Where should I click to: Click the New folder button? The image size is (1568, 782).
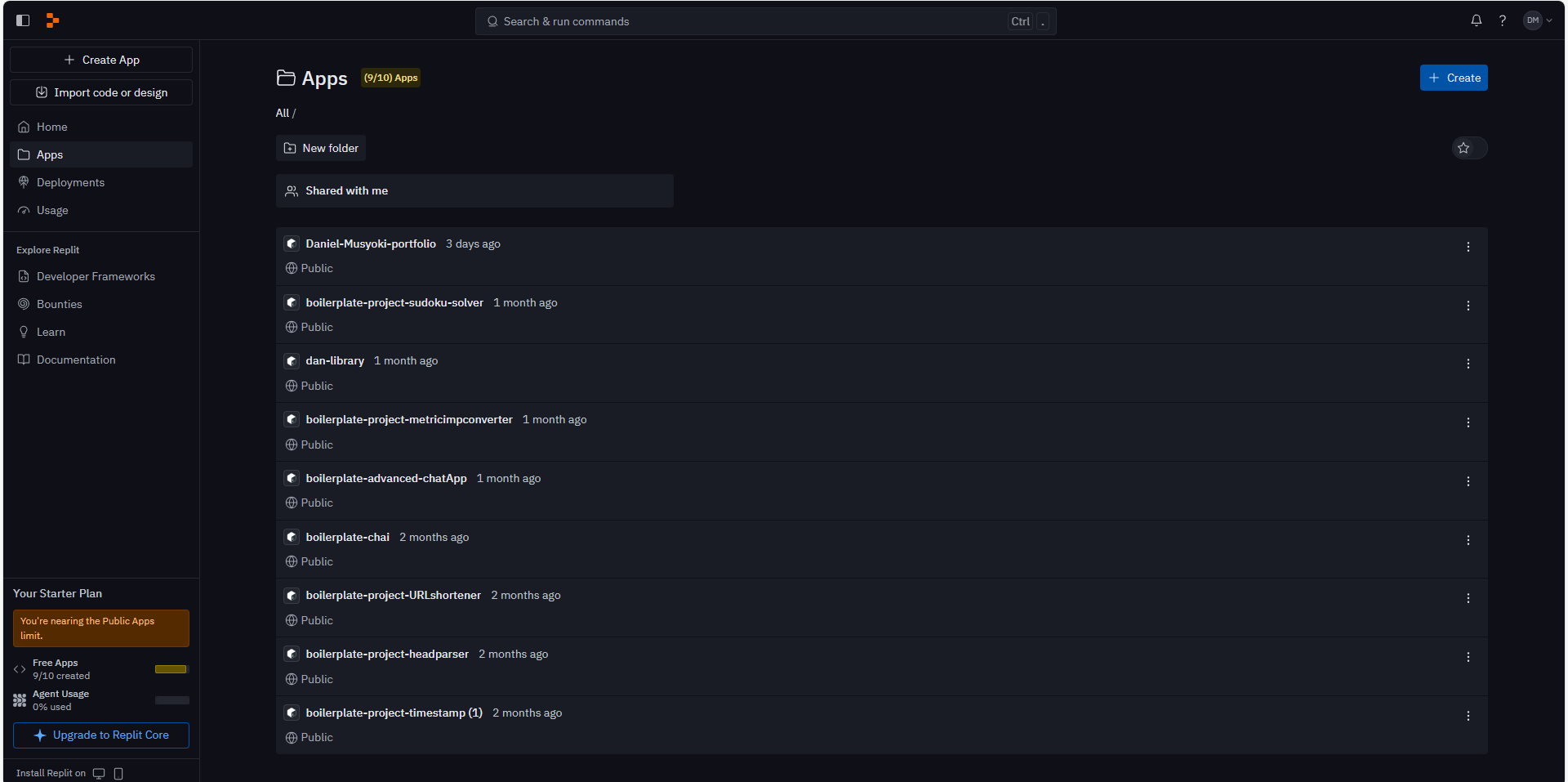321,148
